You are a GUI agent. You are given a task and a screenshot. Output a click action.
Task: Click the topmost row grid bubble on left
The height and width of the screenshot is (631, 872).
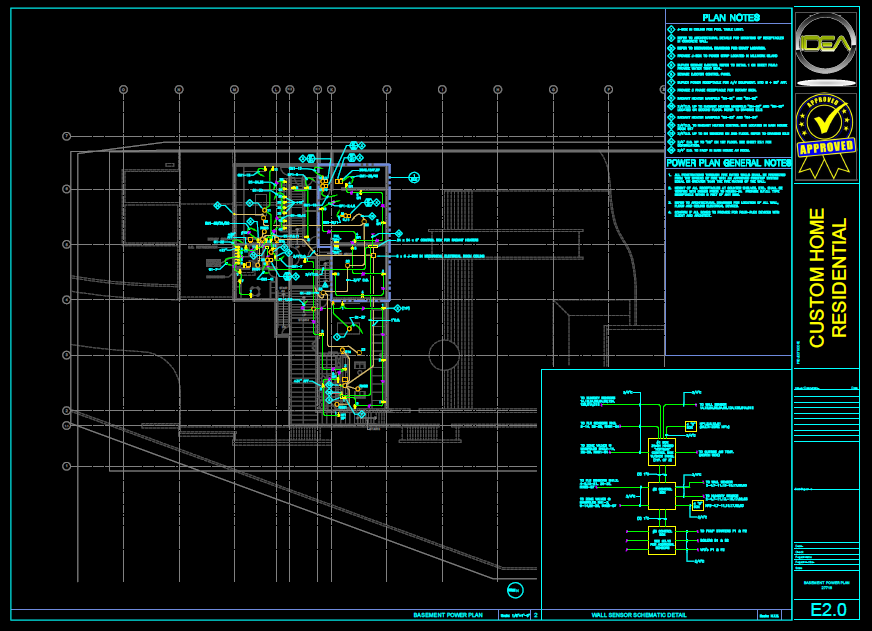[x=66, y=135]
